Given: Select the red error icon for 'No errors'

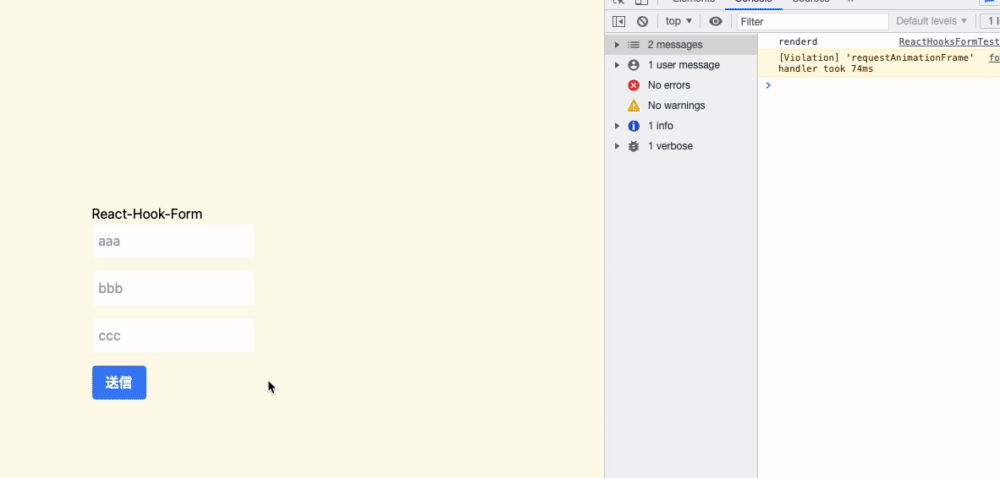Looking at the screenshot, I should (x=633, y=85).
